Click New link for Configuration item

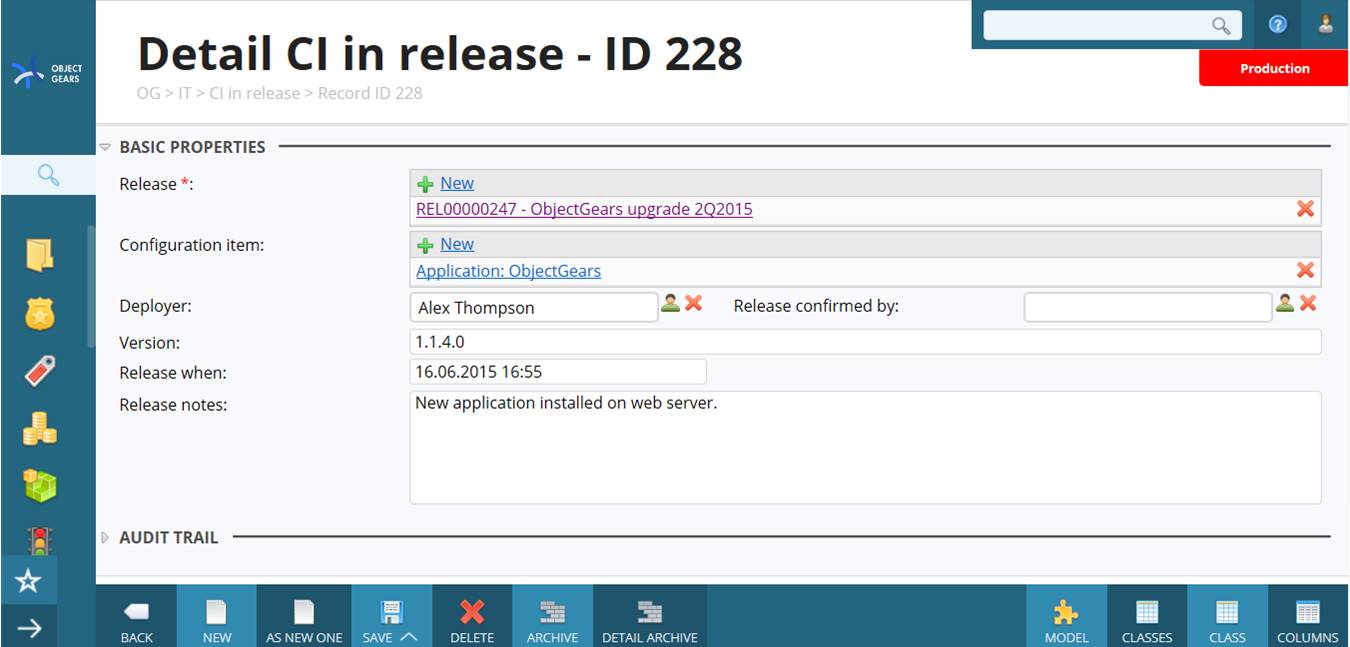[457, 244]
